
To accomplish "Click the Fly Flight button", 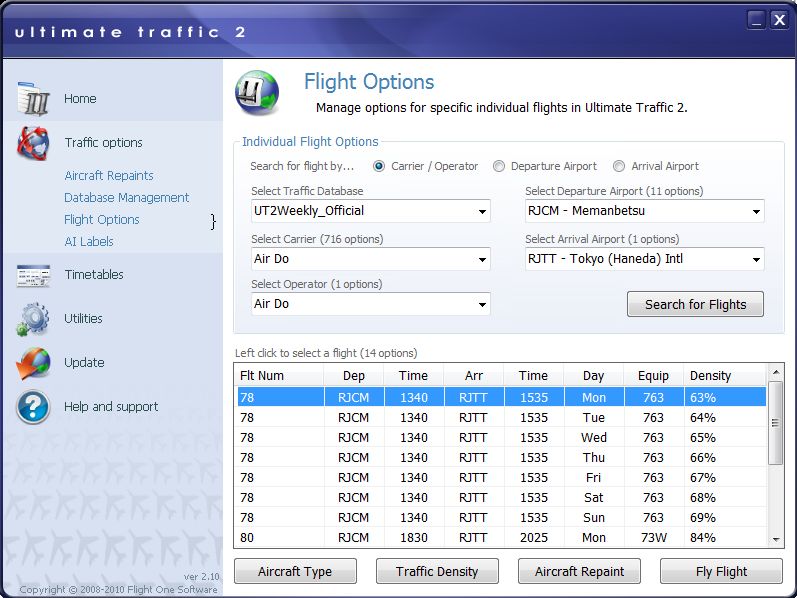I will (x=721, y=571).
